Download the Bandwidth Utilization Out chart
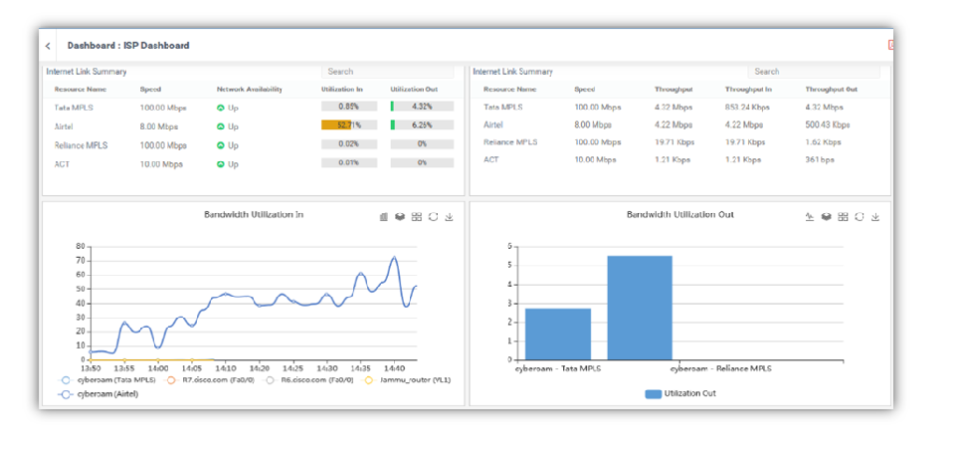The height and width of the screenshot is (457, 960). 876,217
